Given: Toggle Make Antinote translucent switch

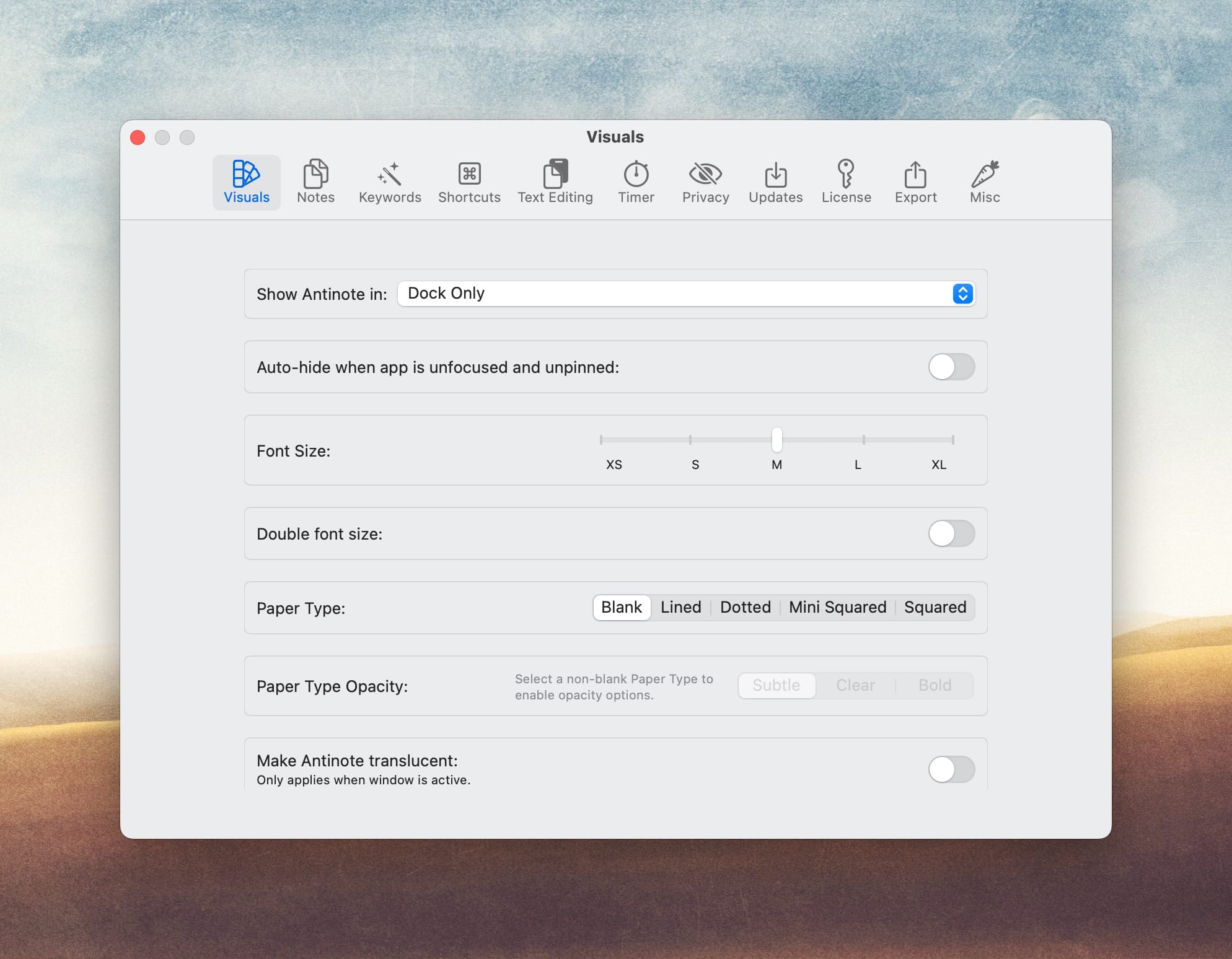Looking at the screenshot, I should point(951,769).
